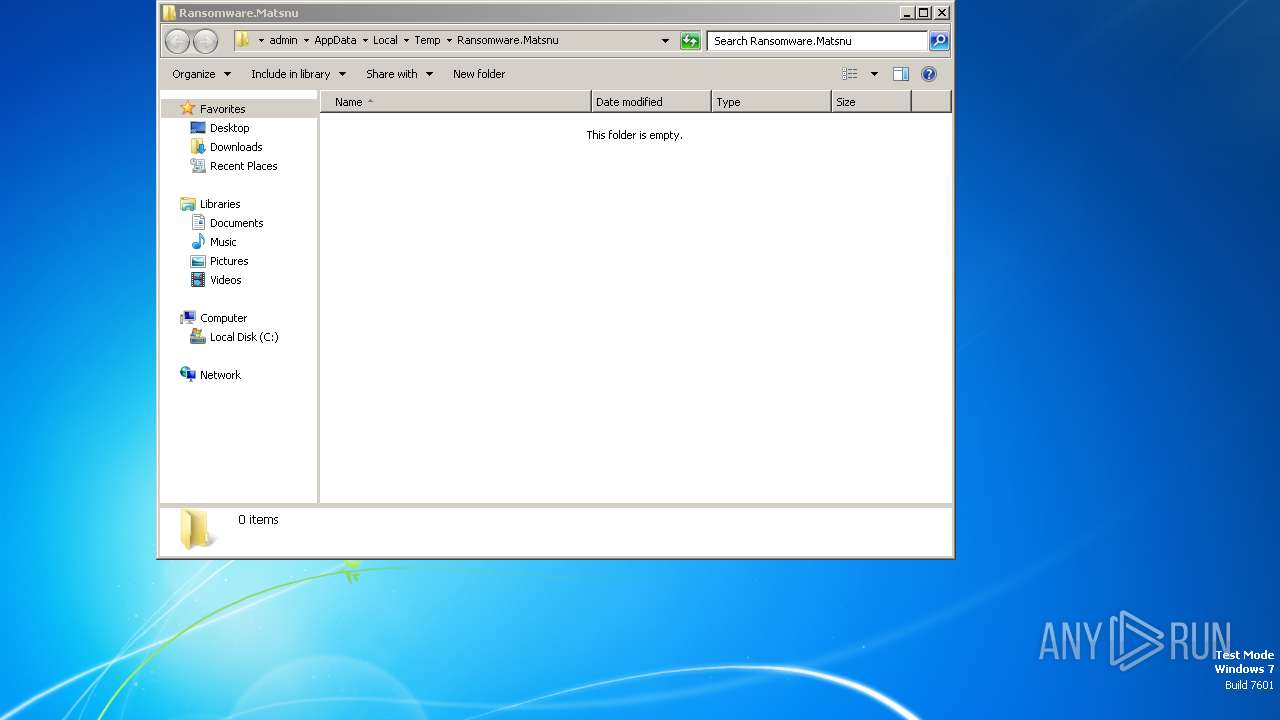Click the Documents library icon
1280x720 pixels.
198,223
